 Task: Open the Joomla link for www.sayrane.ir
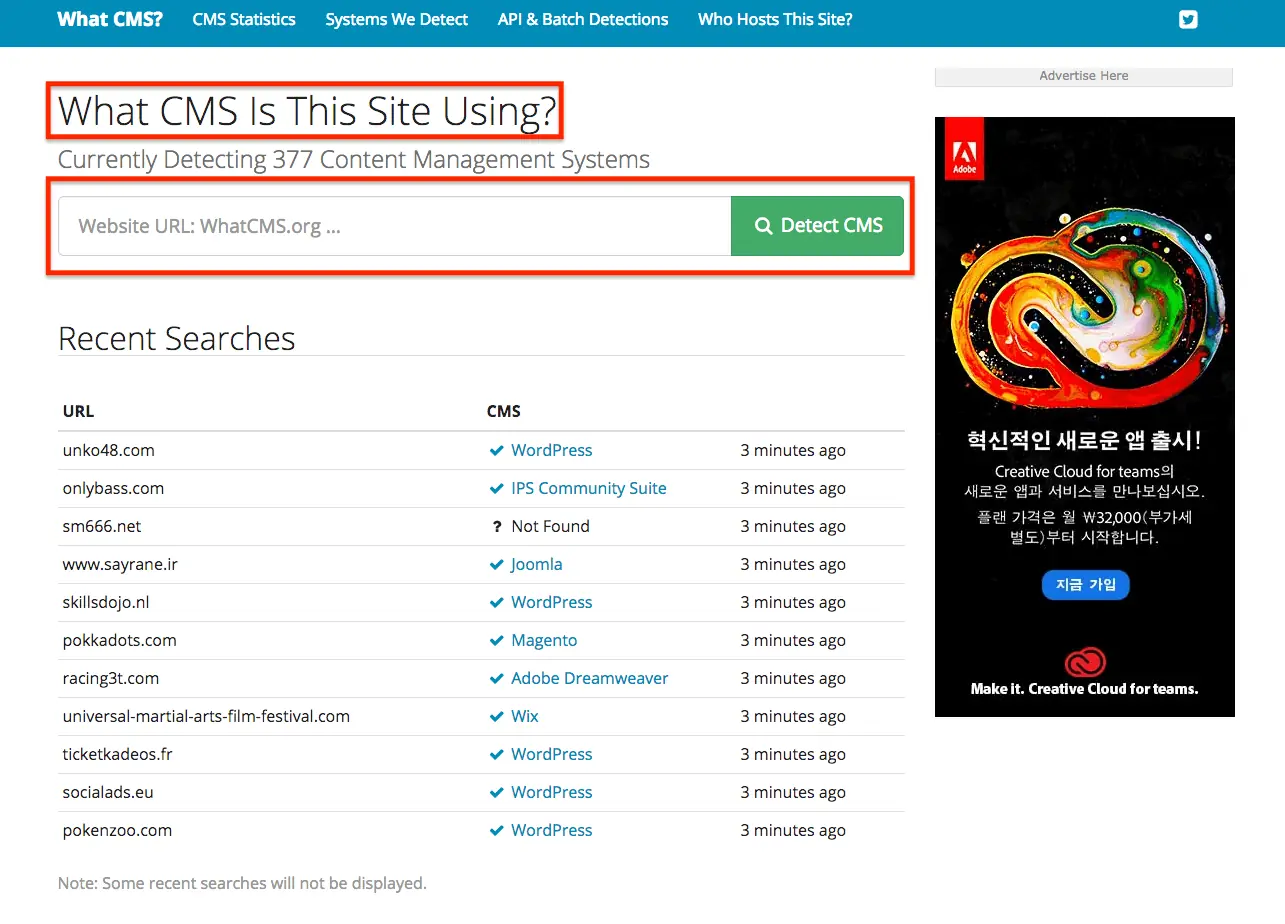537,564
